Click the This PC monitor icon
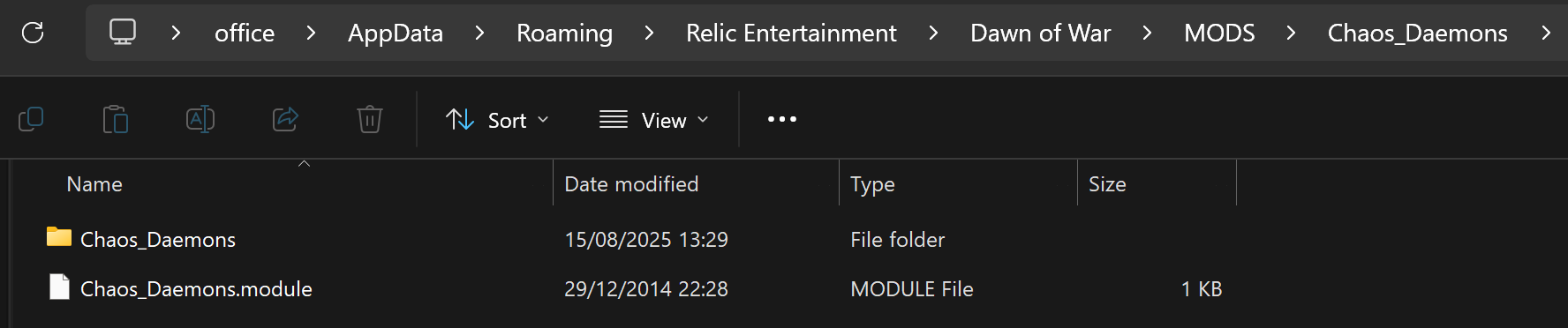The height and width of the screenshot is (328, 1568). tap(123, 33)
